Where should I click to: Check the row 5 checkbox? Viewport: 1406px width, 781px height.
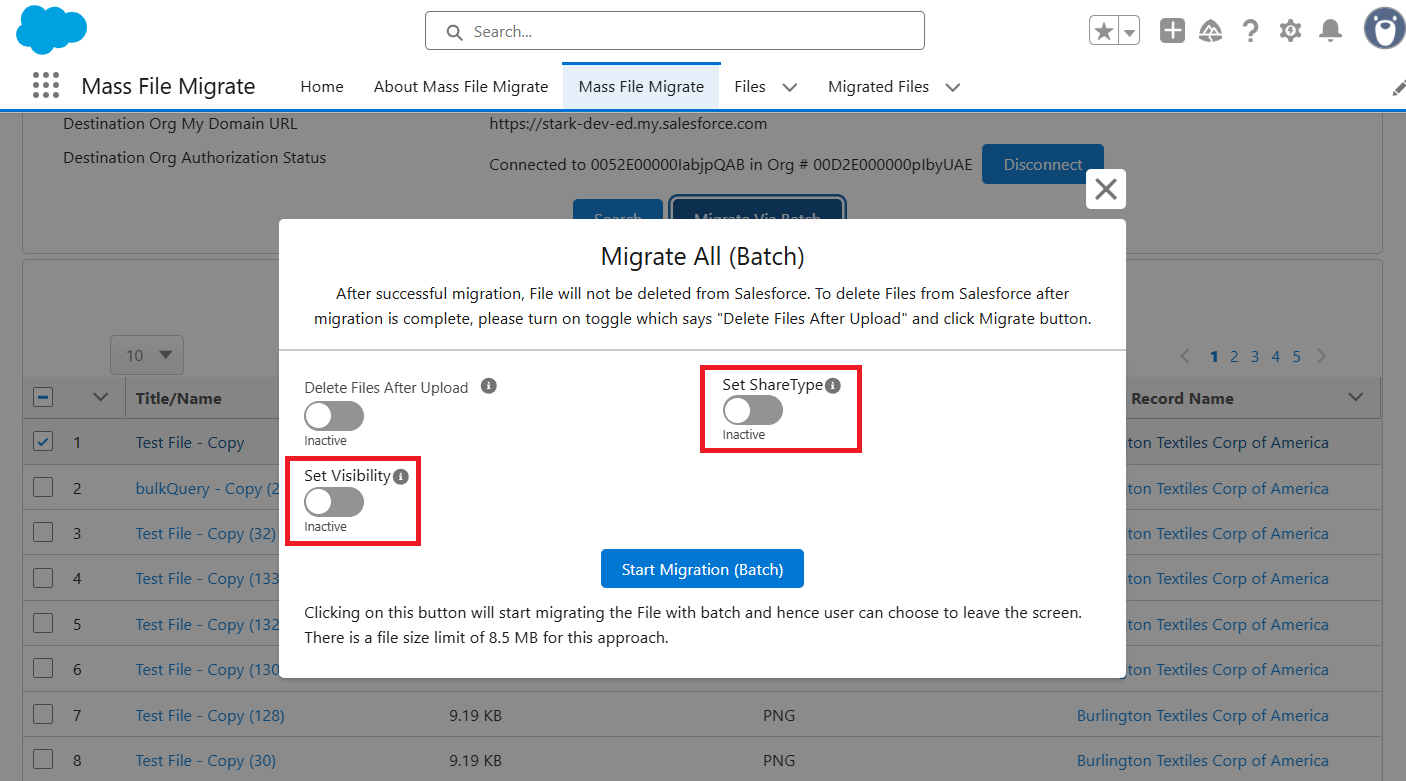point(43,624)
